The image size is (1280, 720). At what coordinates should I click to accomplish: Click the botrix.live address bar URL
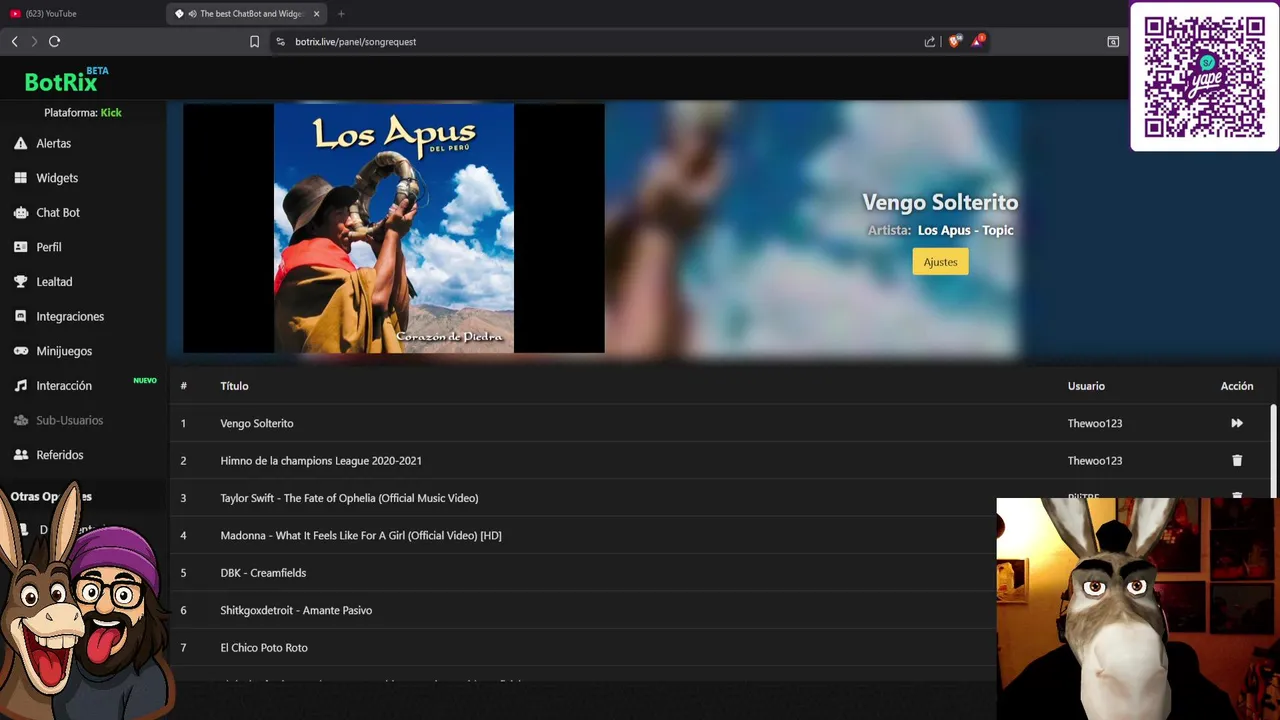355,42
